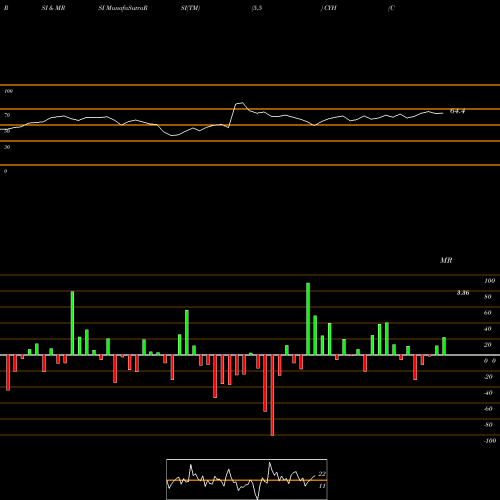500x500 pixels.
Task: Click the 70 level label on RSI axis
Action: click(7, 115)
